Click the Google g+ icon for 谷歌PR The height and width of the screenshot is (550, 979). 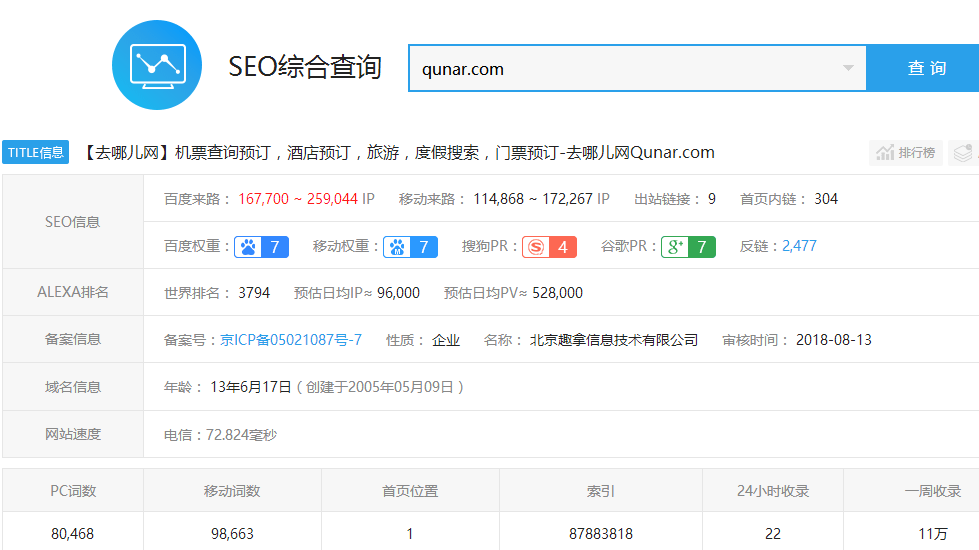(x=675, y=247)
